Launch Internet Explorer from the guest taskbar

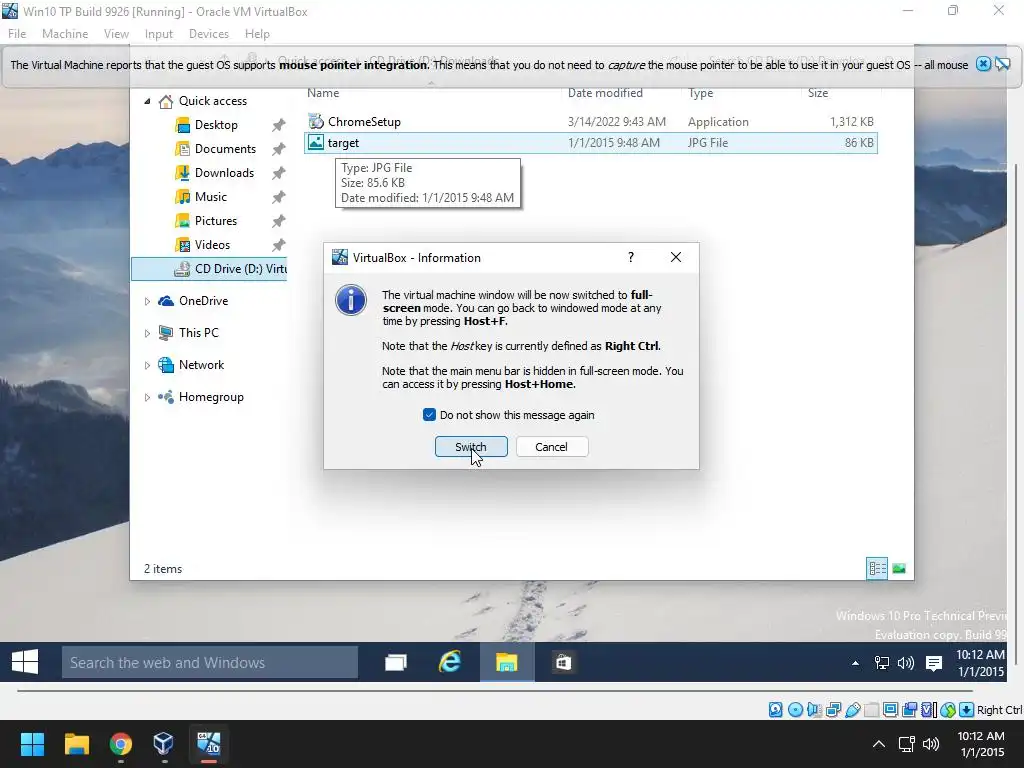(x=450, y=663)
